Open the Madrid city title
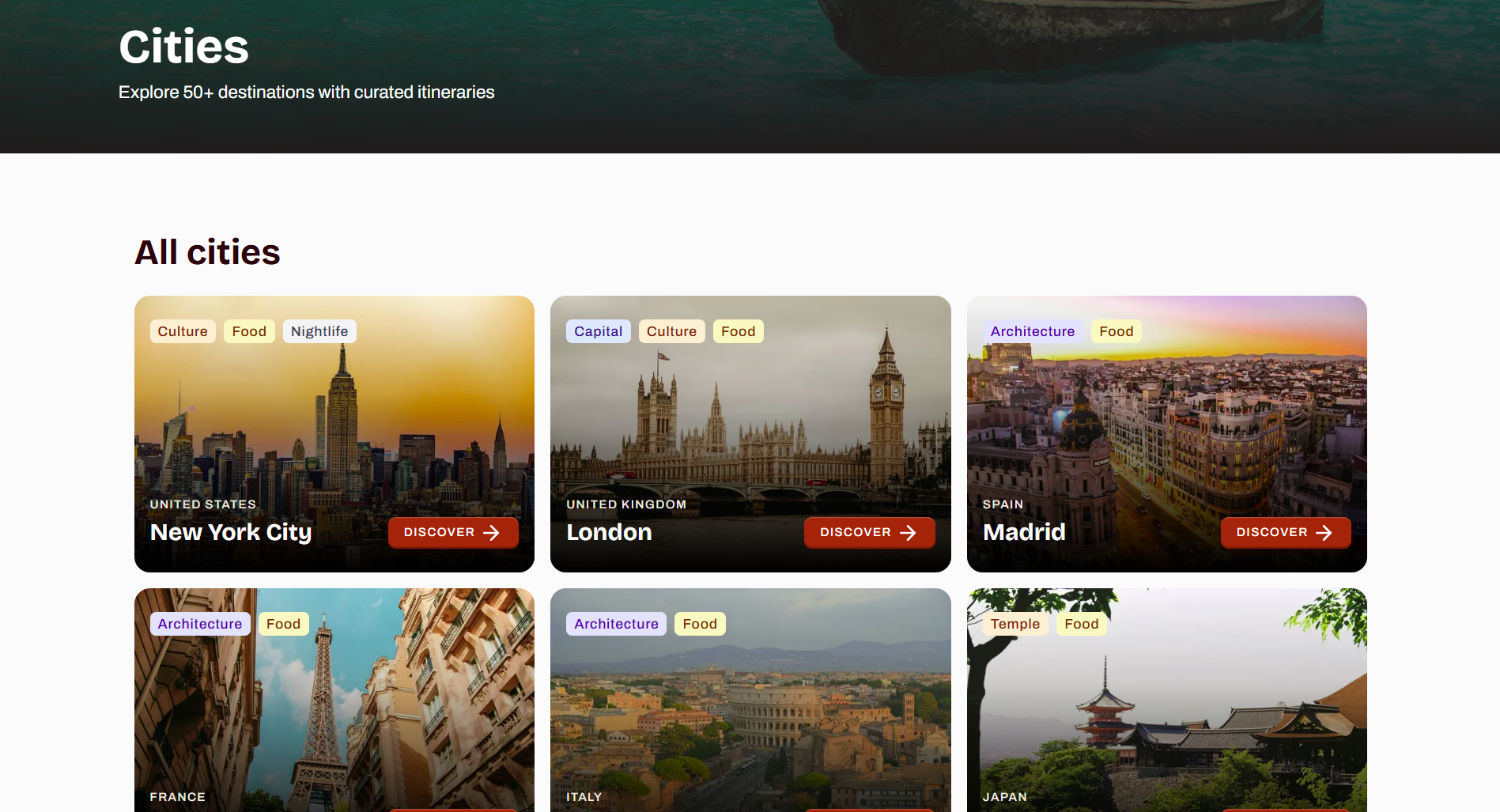The width and height of the screenshot is (1500, 812). tap(1024, 532)
